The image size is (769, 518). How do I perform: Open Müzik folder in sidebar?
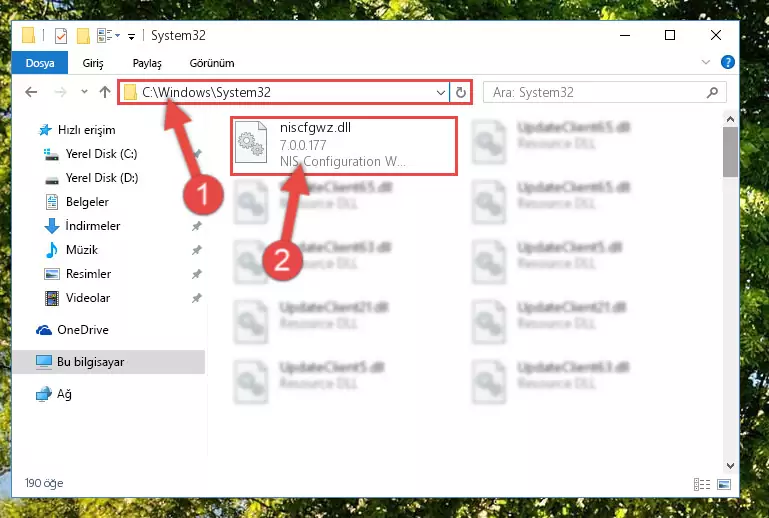81,250
